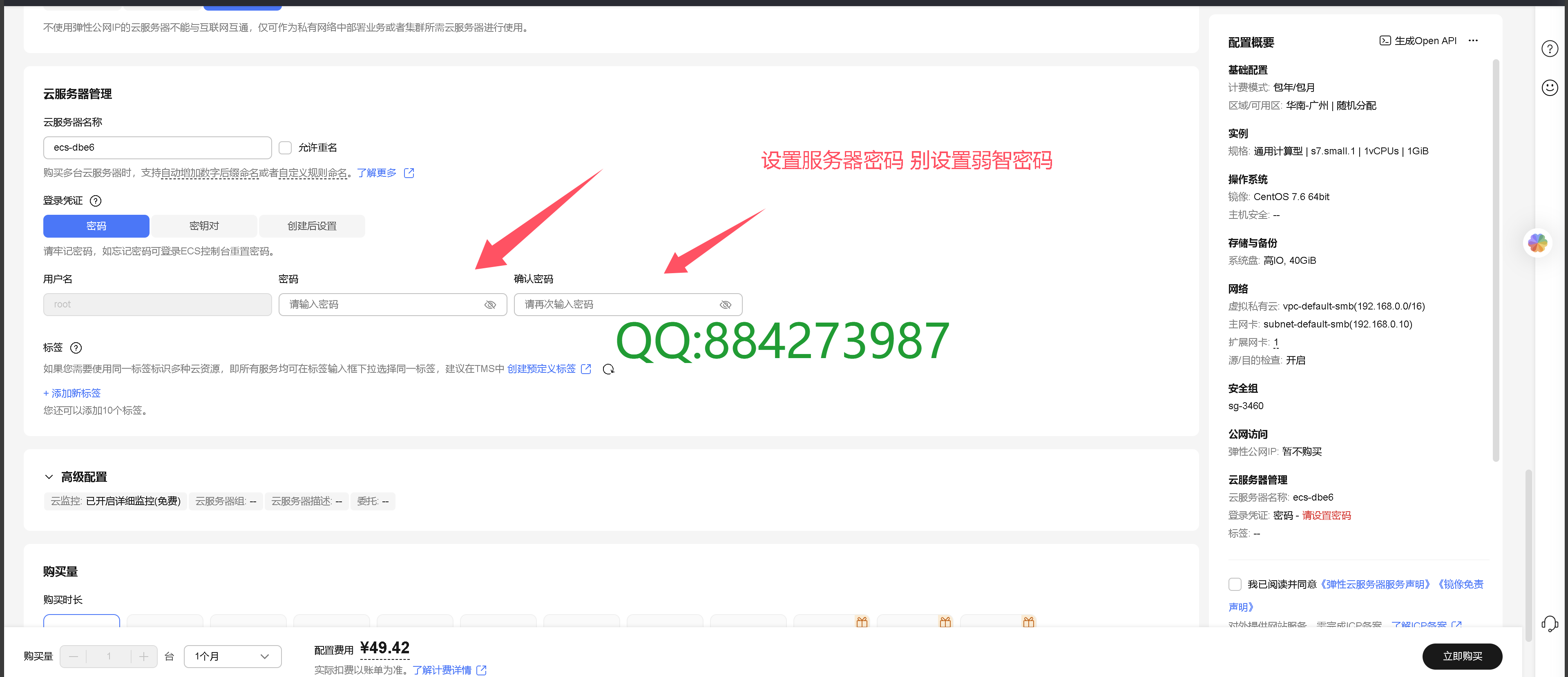1568x677 pixels.
Task: Open the help question mark sidebar icon
Action: [1549, 49]
